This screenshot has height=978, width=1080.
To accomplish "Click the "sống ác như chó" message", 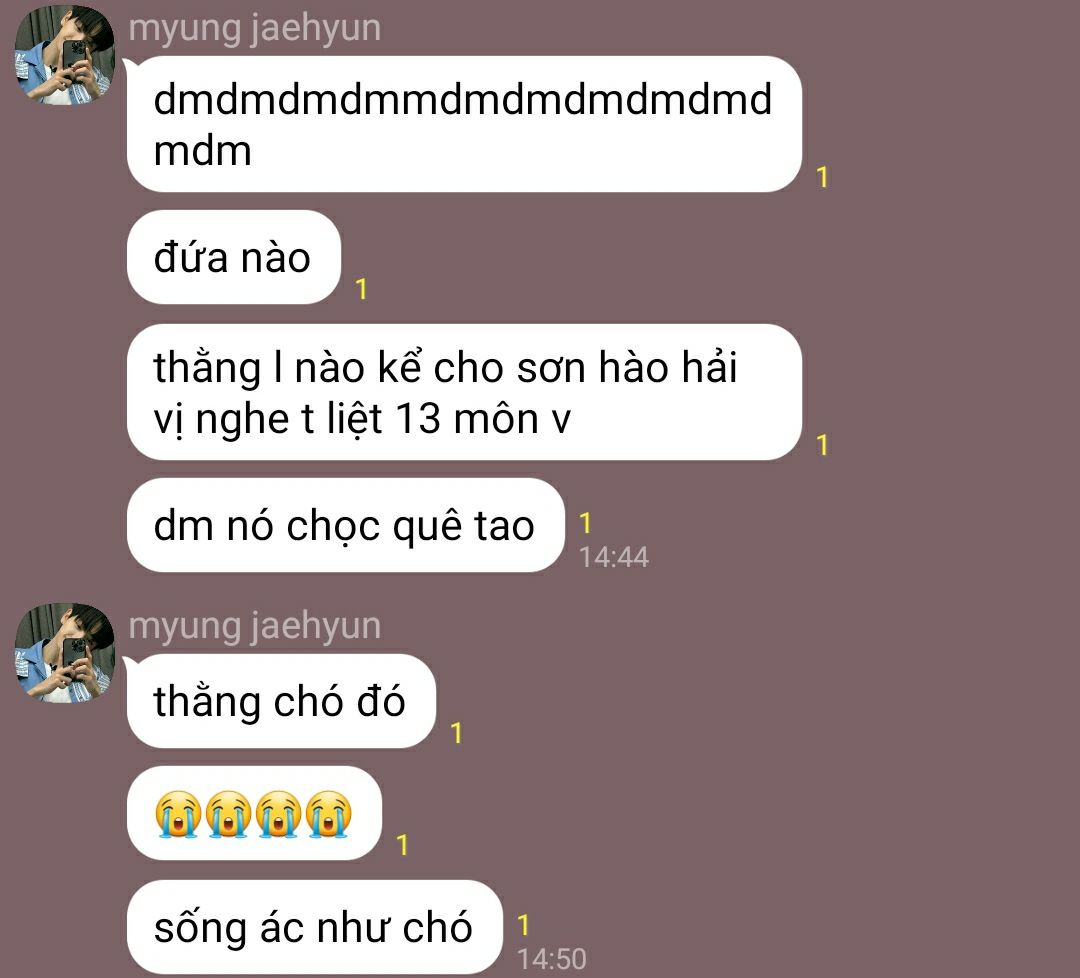I will [x=315, y=926].
